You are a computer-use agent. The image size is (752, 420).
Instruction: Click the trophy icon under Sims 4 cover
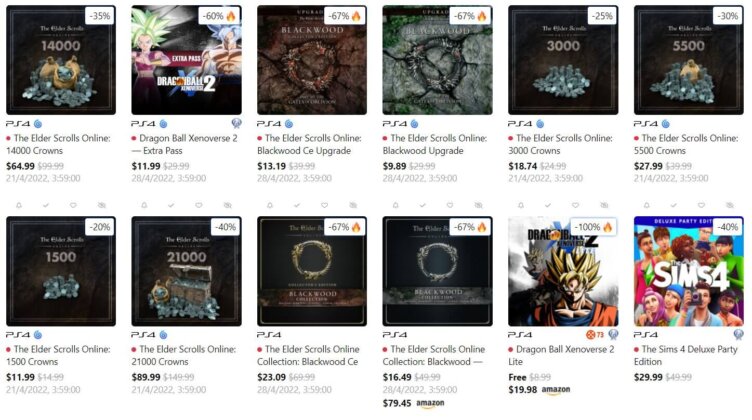click(x=739, y=335)
